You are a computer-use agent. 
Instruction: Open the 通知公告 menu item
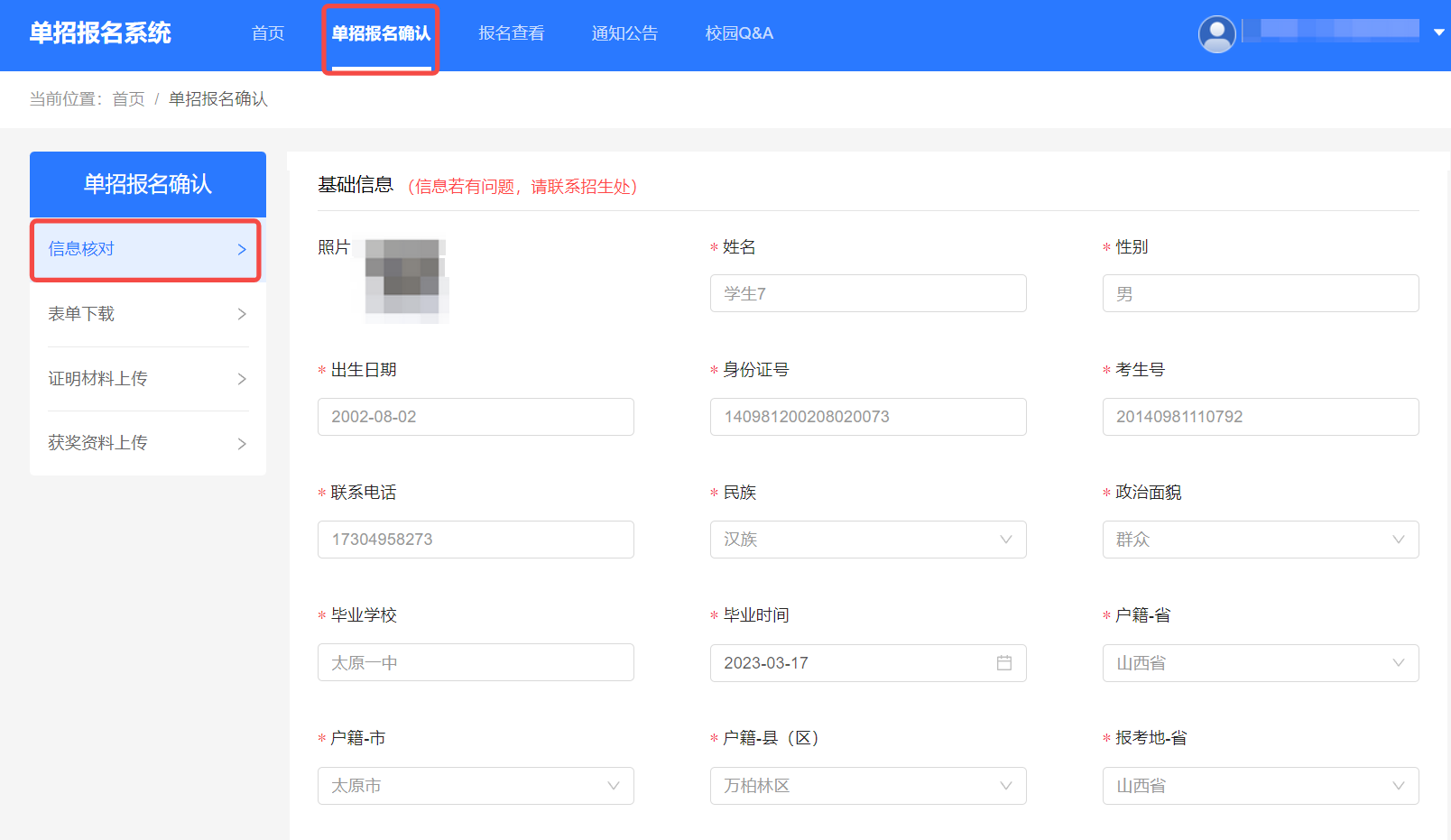[x=624, y=33]
